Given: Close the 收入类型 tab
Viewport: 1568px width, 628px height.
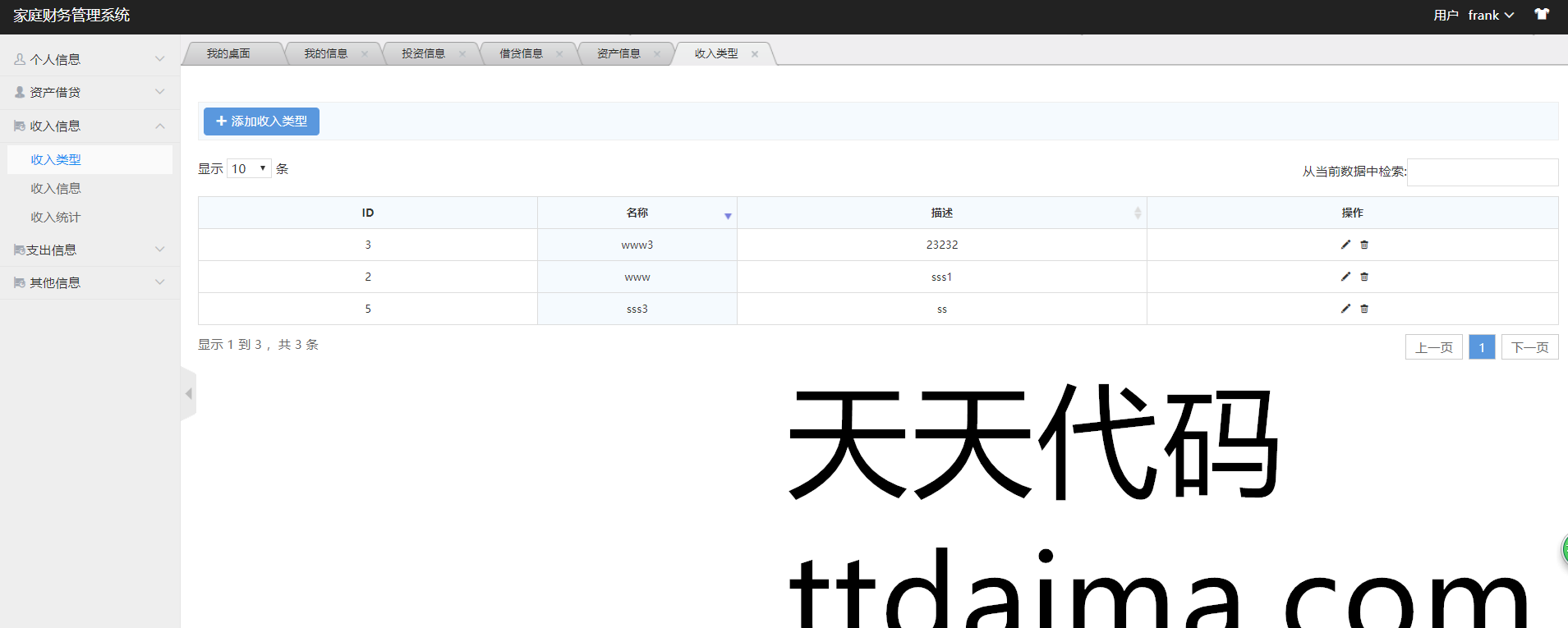Looking at the screenshot, I should point(754,54).
